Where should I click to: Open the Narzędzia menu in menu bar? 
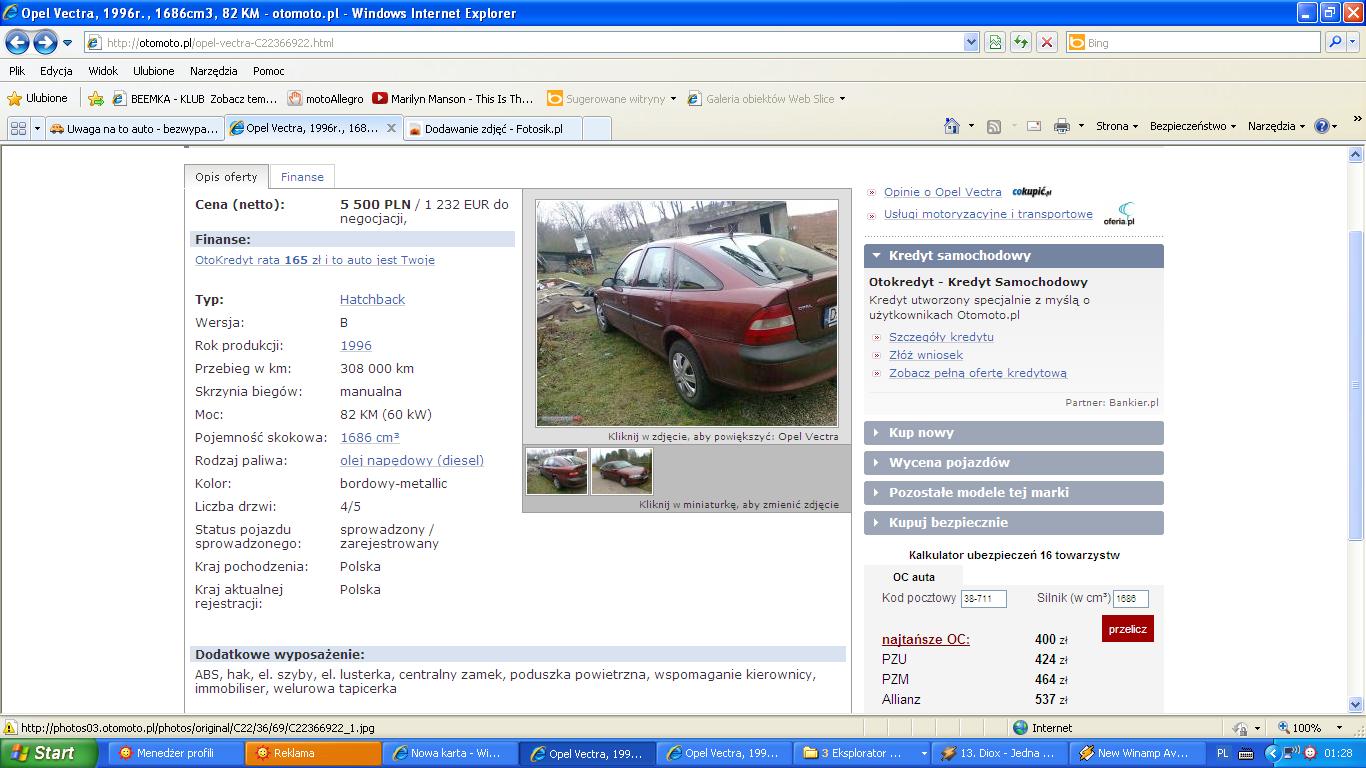coord(214,71)
